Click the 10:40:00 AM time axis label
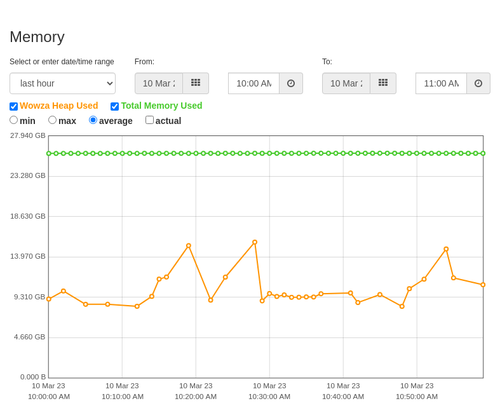 (x=343, y=397)
